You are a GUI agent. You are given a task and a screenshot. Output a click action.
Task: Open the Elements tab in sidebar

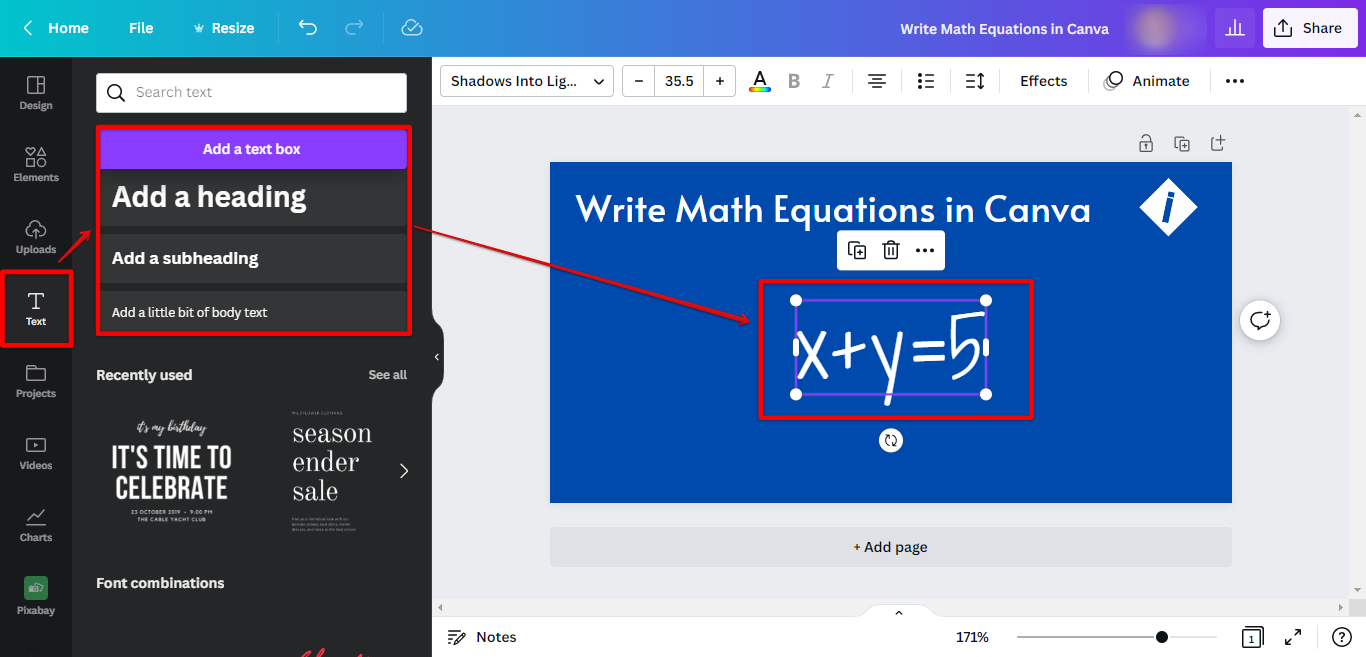36,164
